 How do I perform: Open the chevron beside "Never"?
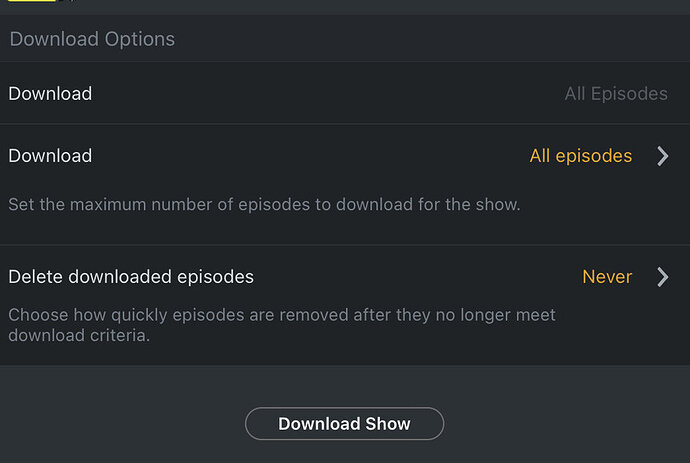[662, 277]
